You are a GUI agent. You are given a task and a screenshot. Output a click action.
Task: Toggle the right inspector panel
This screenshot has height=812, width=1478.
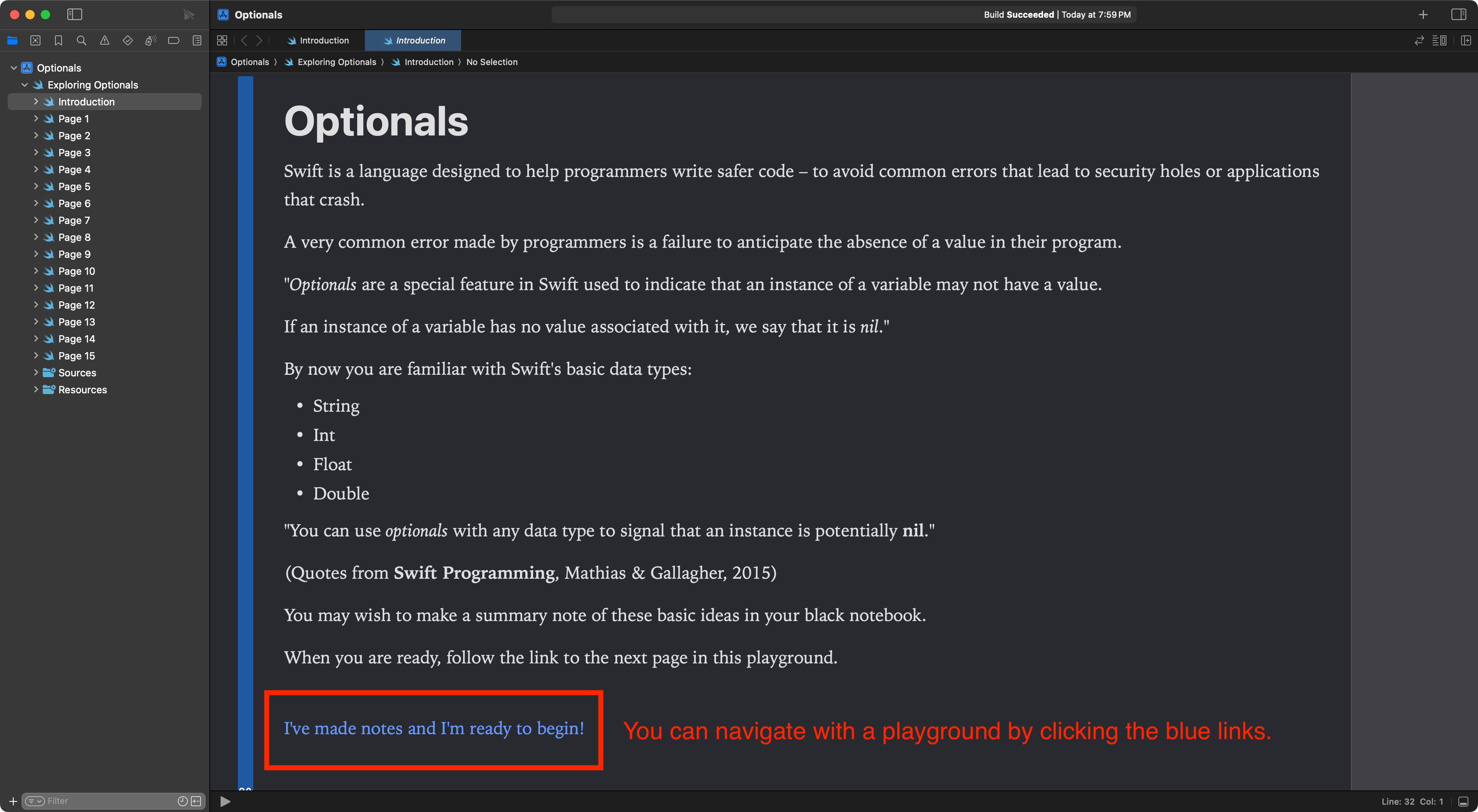(1458, 14)
